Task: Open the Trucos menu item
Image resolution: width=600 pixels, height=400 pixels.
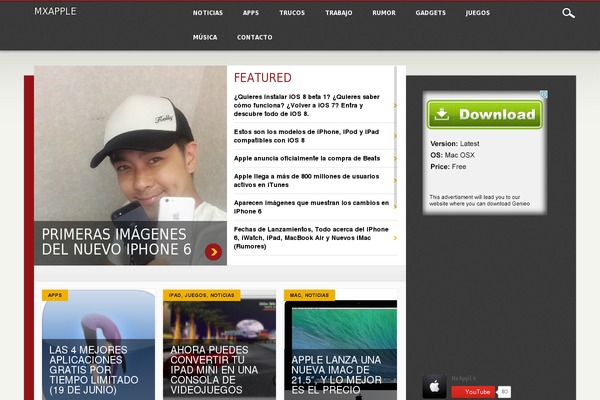Action: point(292,13)
